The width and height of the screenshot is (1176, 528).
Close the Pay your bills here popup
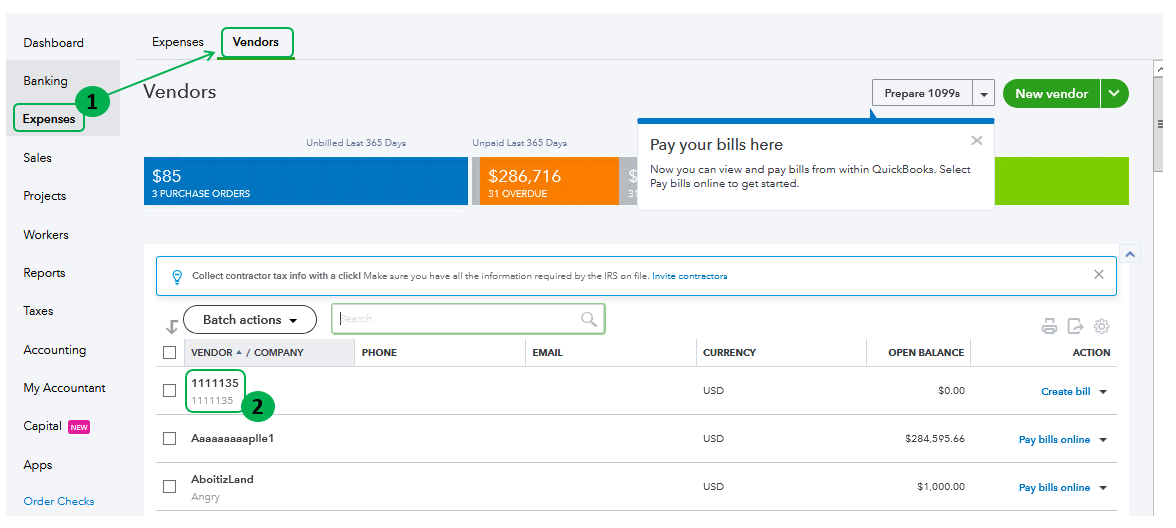[977, 141]
